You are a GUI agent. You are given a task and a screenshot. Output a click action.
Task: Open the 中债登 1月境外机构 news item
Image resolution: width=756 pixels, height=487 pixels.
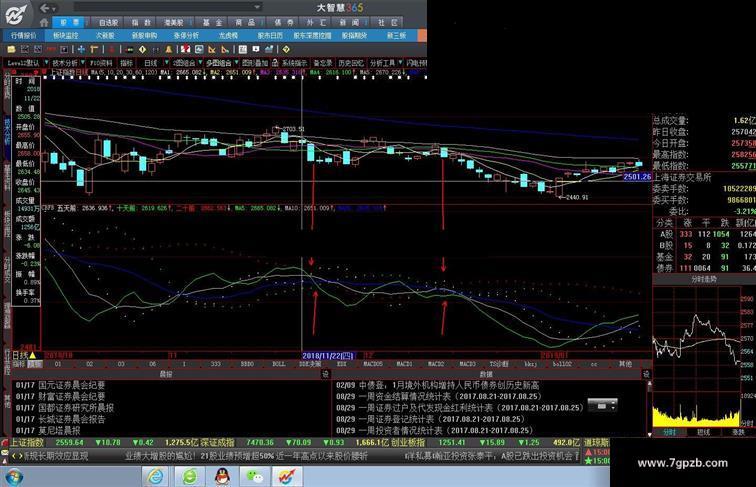click(437, 385)
